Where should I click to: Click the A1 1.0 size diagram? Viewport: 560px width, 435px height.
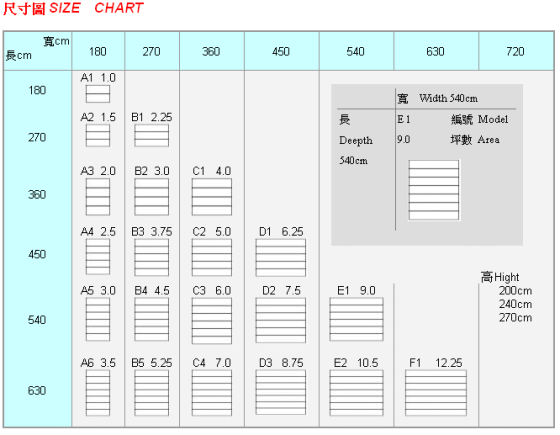click(x=98, y=94)
